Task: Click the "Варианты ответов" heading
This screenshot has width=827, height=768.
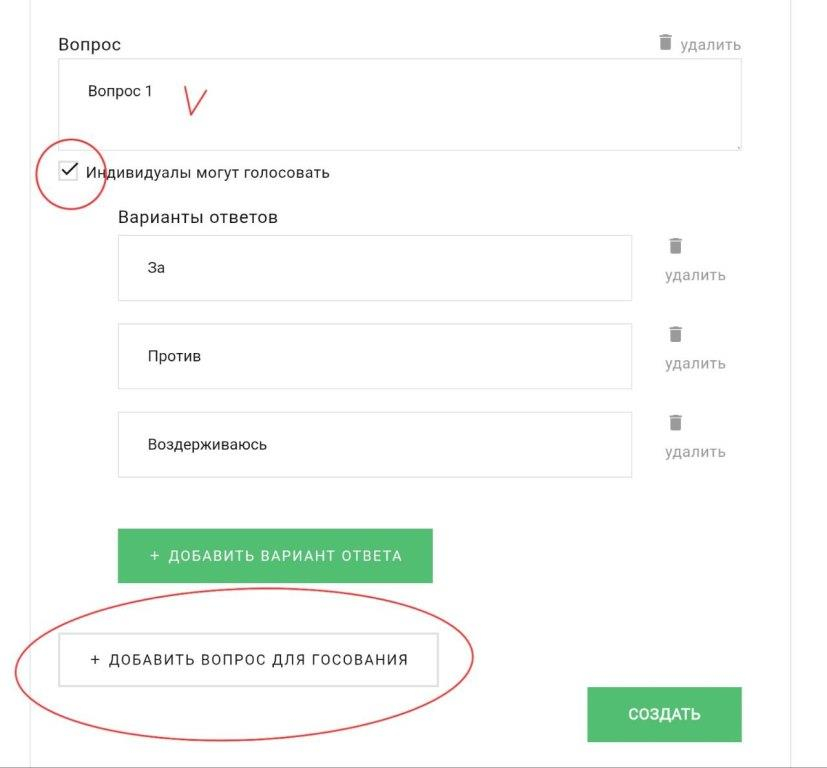Action: [x=198, y=217]
